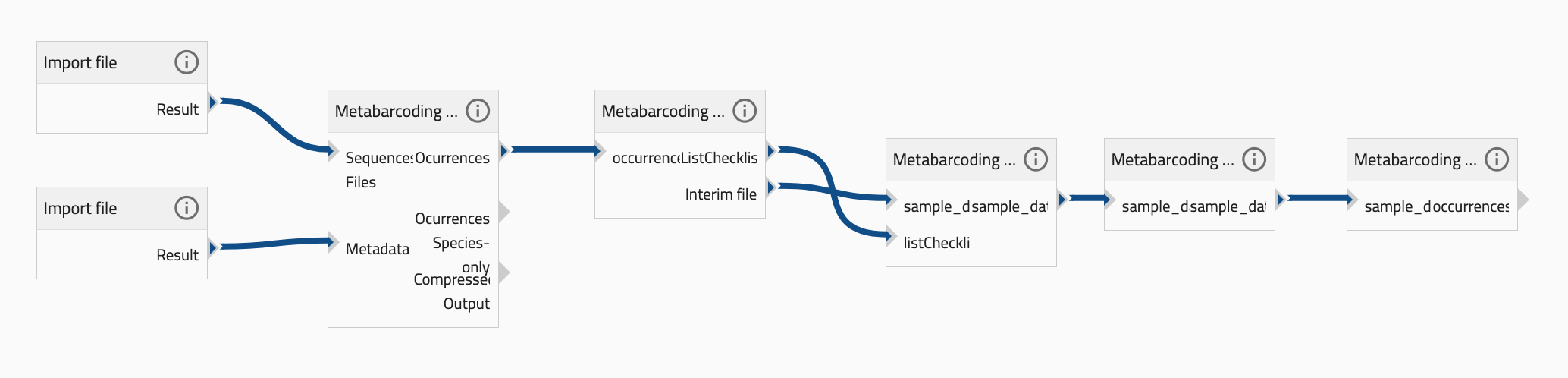Click info icon on third Metabarcoding node

click(x=1036, y=159)
